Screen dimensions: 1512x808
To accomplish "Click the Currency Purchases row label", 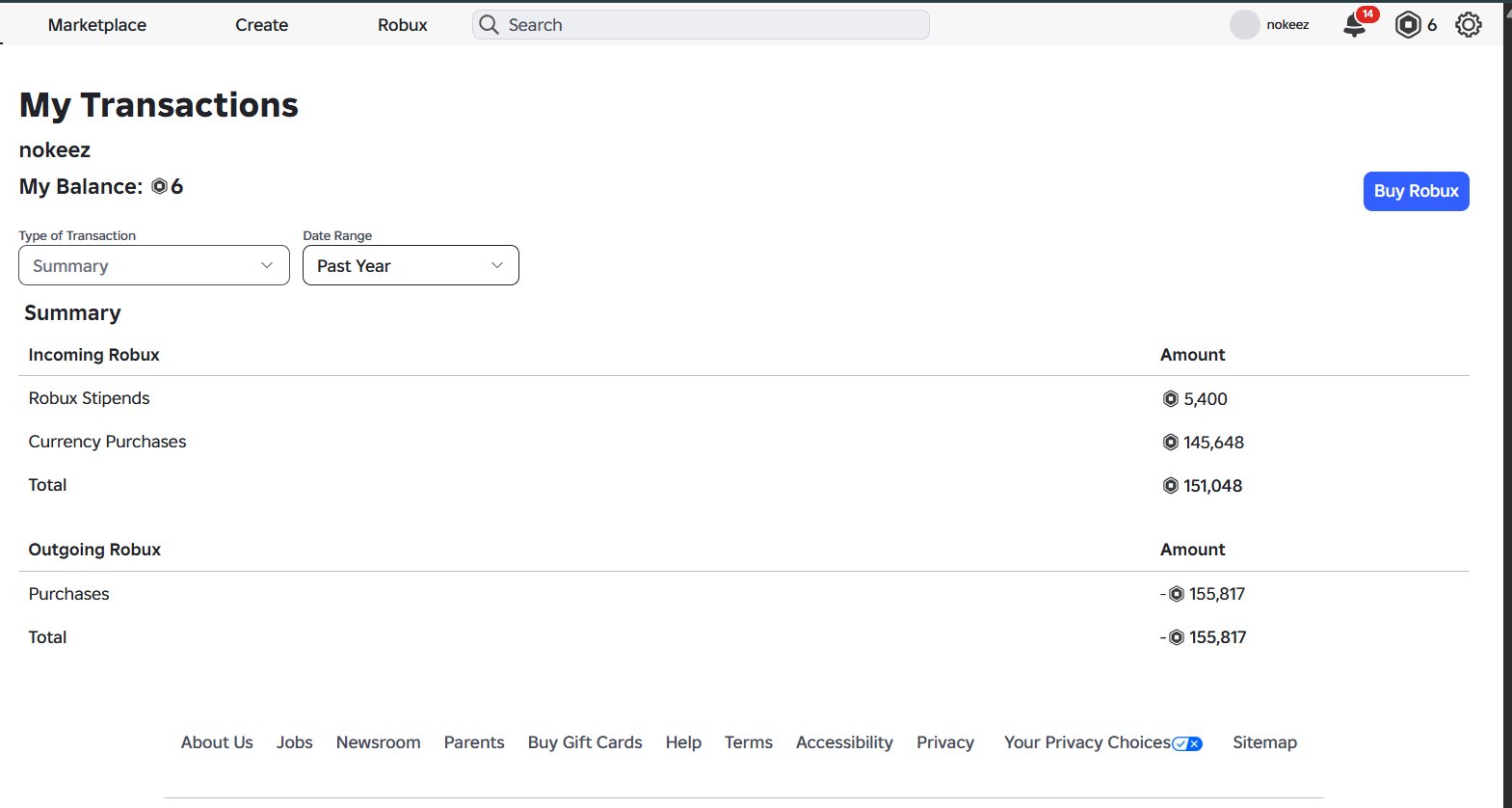I will [108, 442].
